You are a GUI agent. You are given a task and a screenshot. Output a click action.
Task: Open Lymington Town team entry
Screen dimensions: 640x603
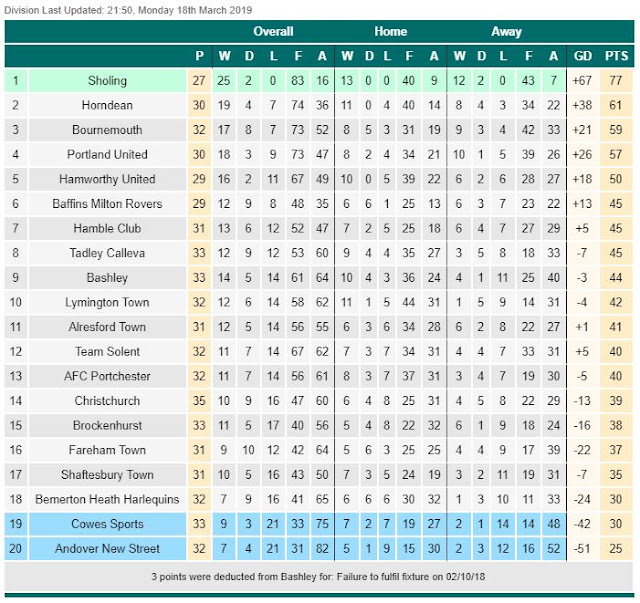click(107, 302)
